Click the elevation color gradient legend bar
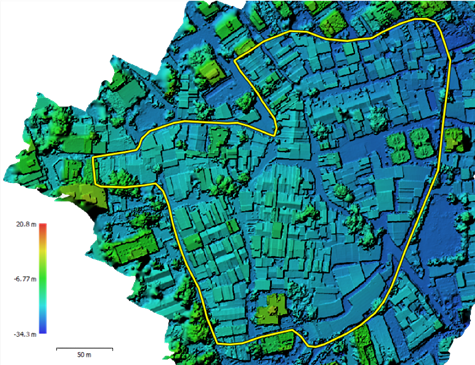 [x=43, y=278]
